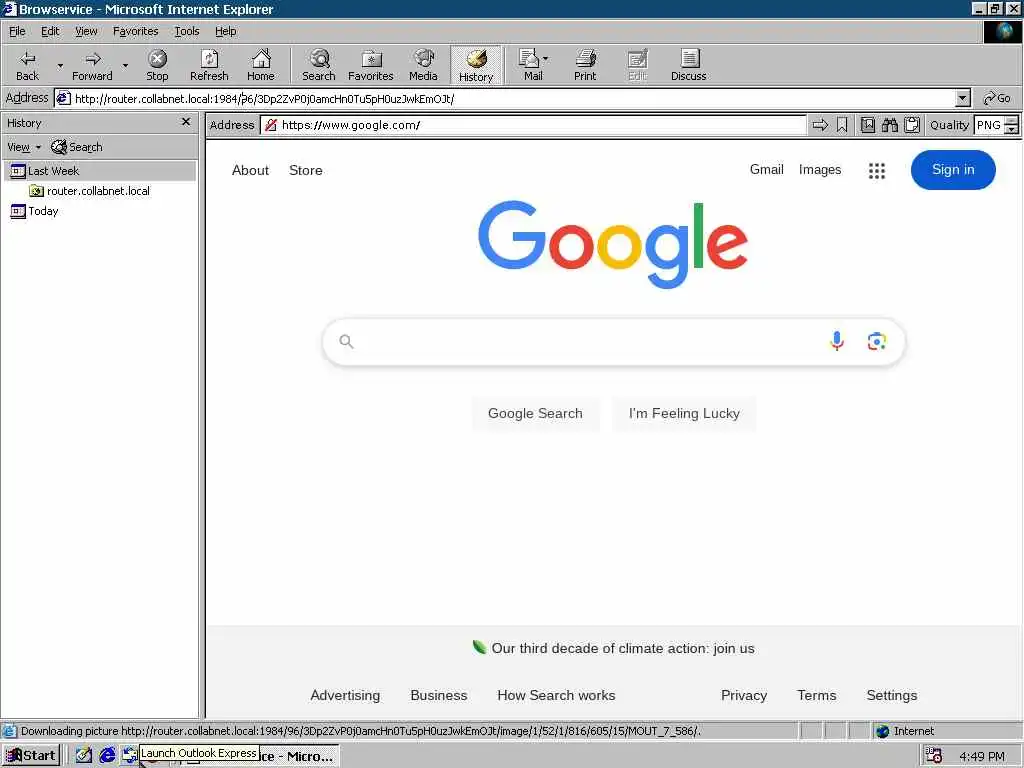Refresh the current page
This screenshot has width=1024, height=768.
(209, 65)
